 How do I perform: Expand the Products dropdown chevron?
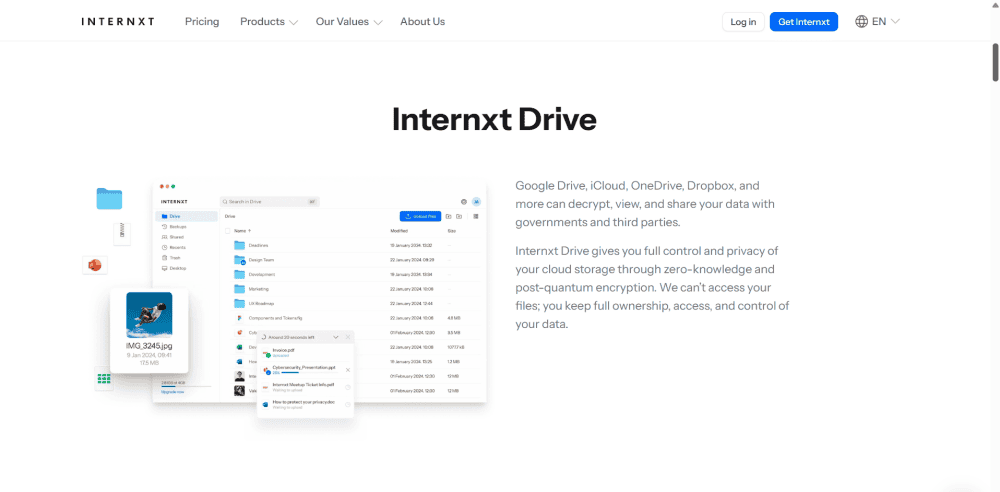pyautogui.click(x=293, y=22)
